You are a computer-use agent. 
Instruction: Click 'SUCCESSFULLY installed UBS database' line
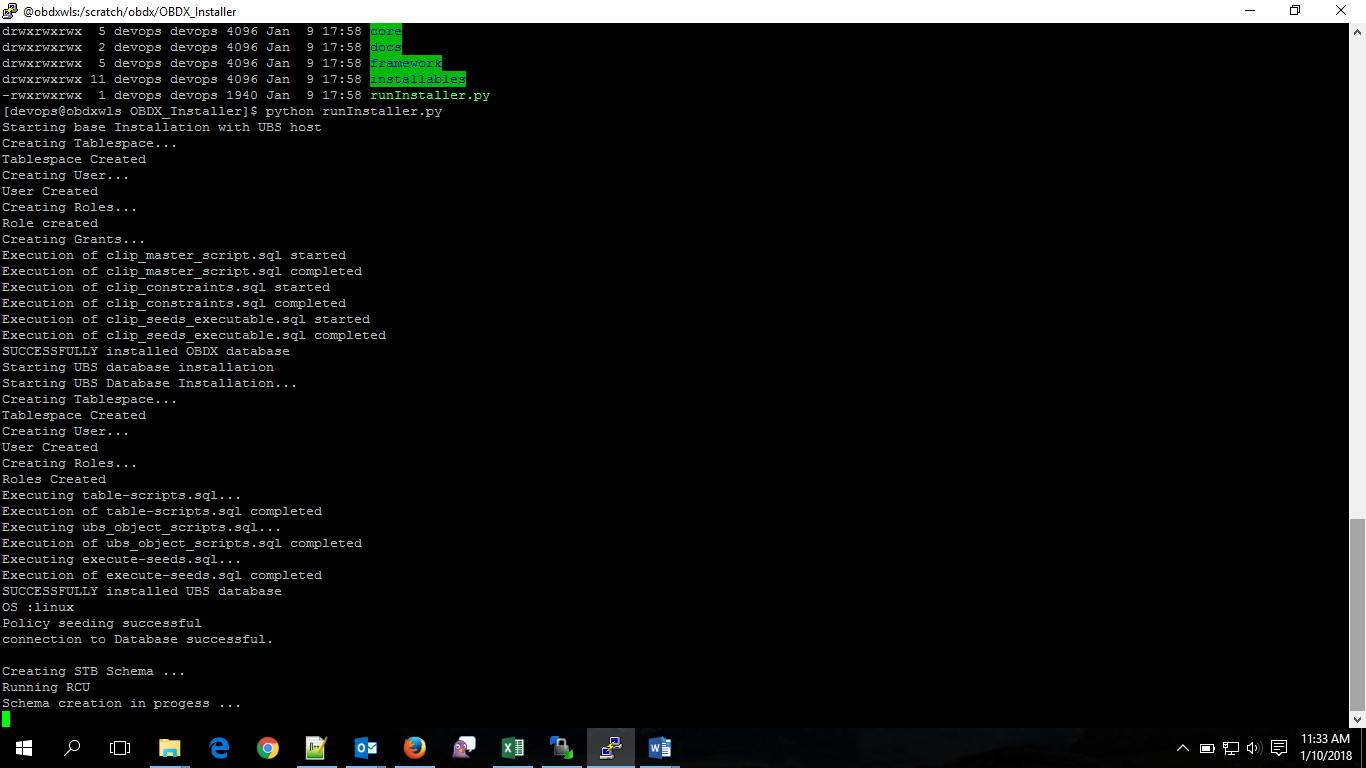tap(142, 591)
